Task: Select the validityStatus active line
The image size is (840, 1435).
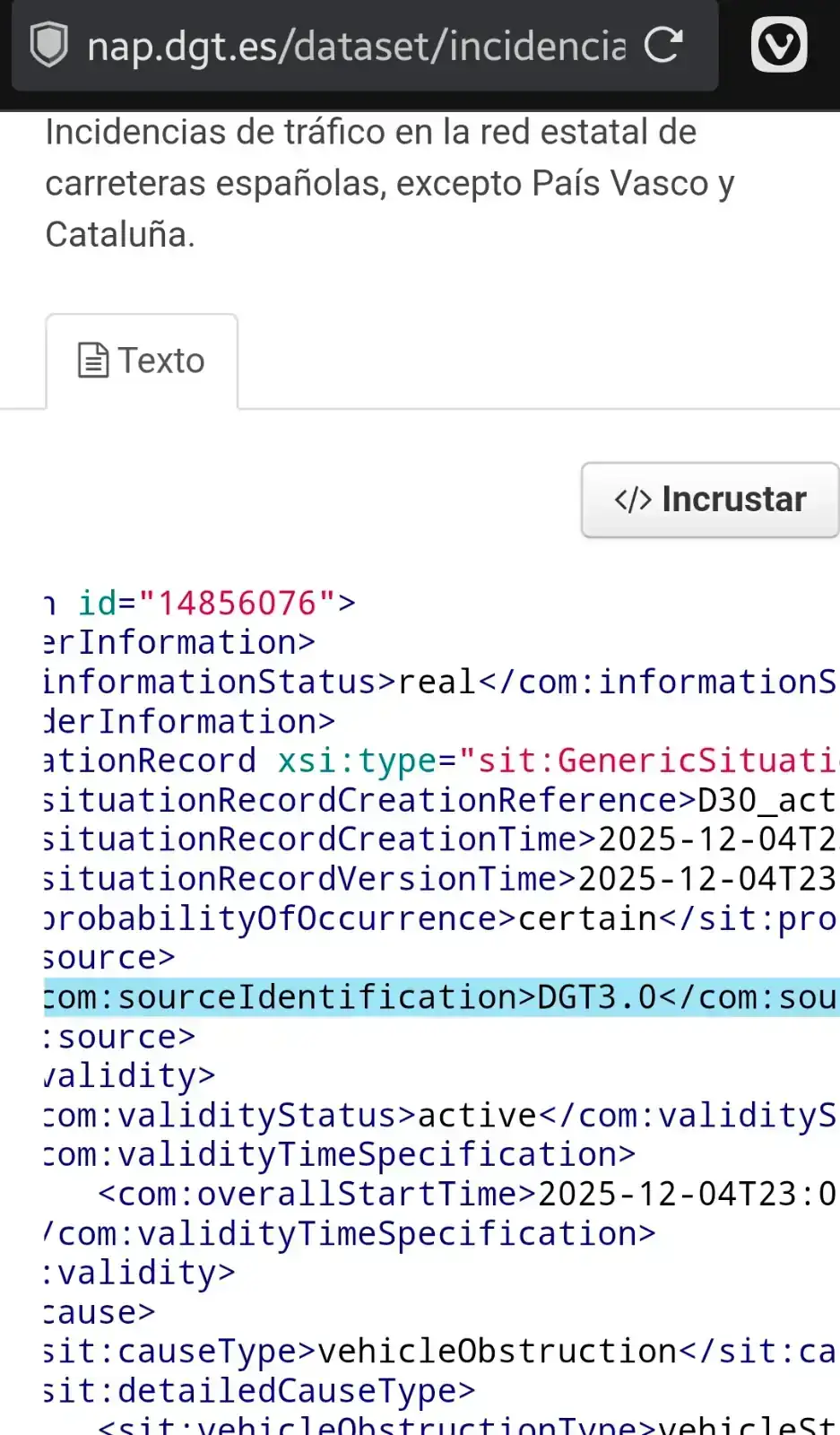Action: [439, 1116]
